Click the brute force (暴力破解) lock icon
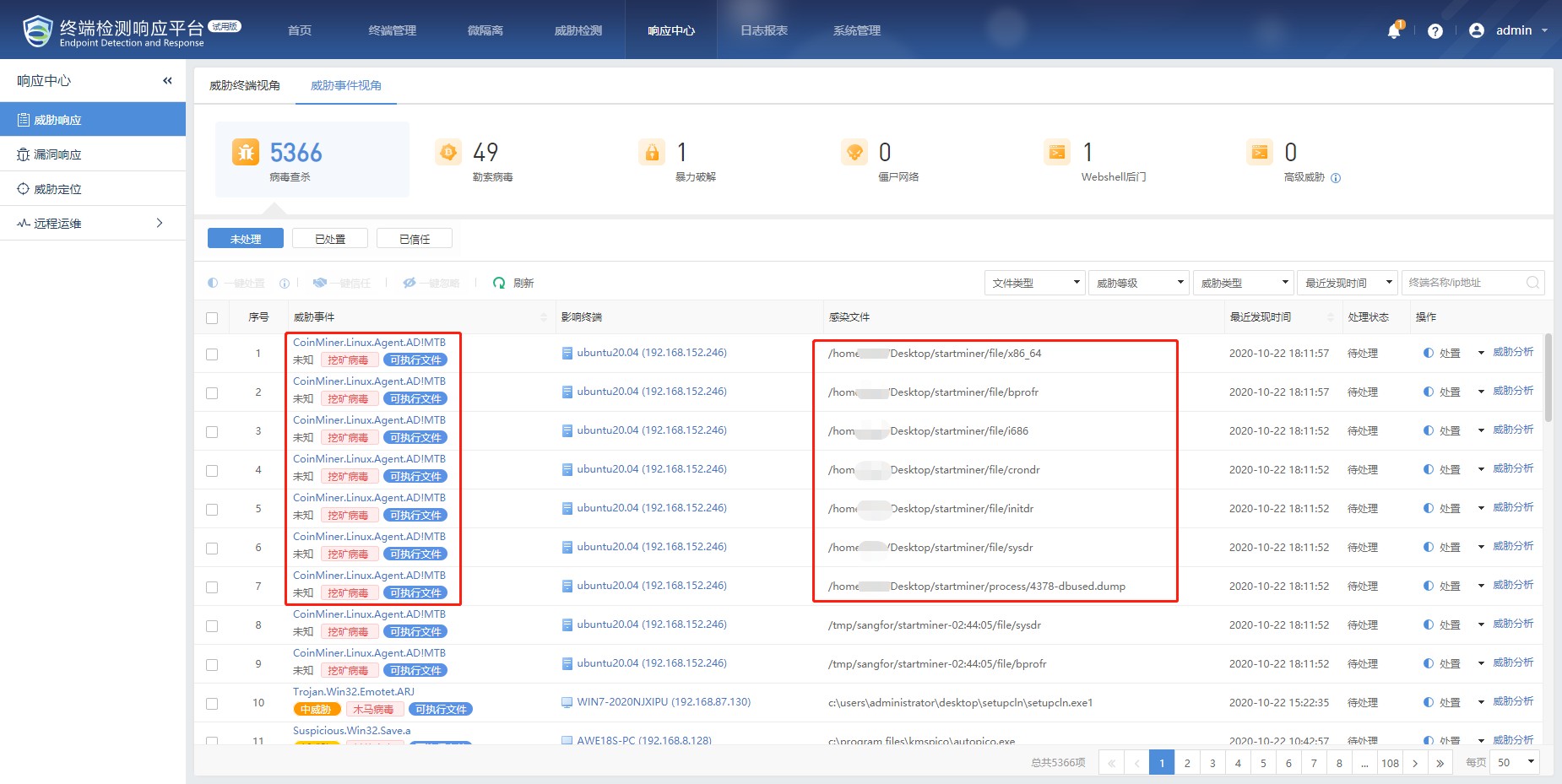The image size is (1562, 784). (651, 153)
